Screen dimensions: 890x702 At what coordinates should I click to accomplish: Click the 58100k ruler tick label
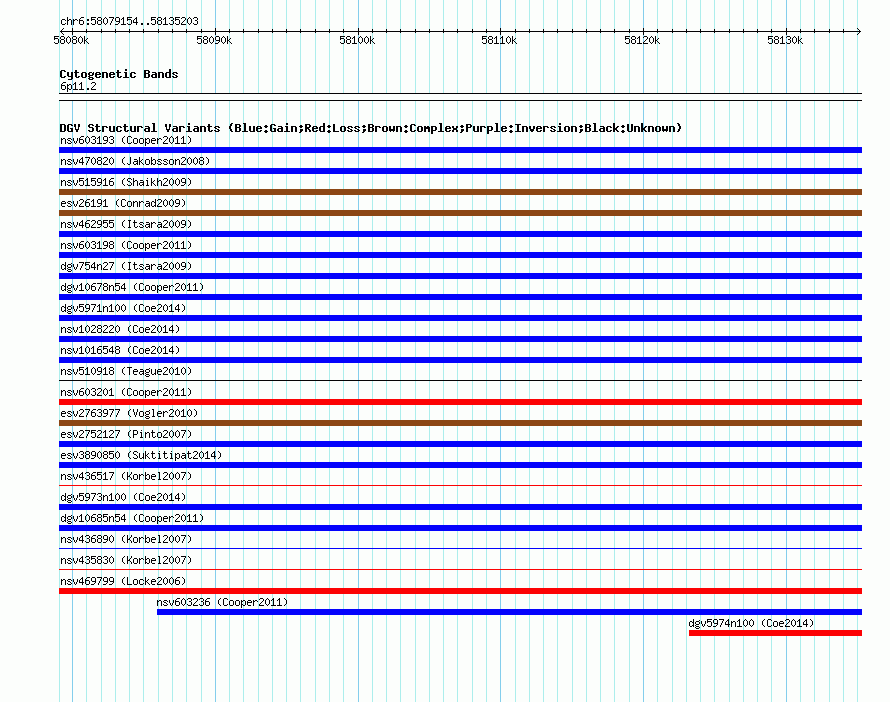[x=357, y=40]
